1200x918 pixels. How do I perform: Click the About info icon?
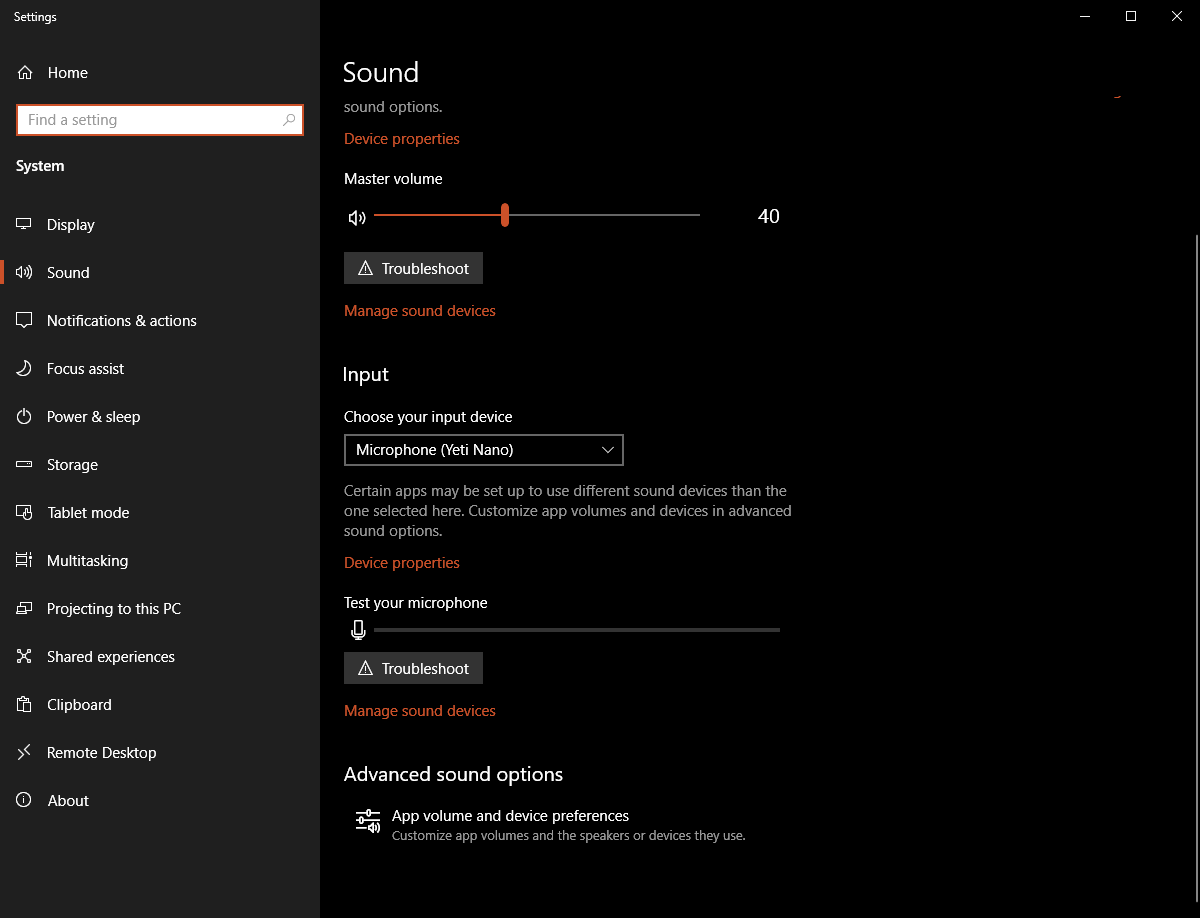(x=25, y=801)
